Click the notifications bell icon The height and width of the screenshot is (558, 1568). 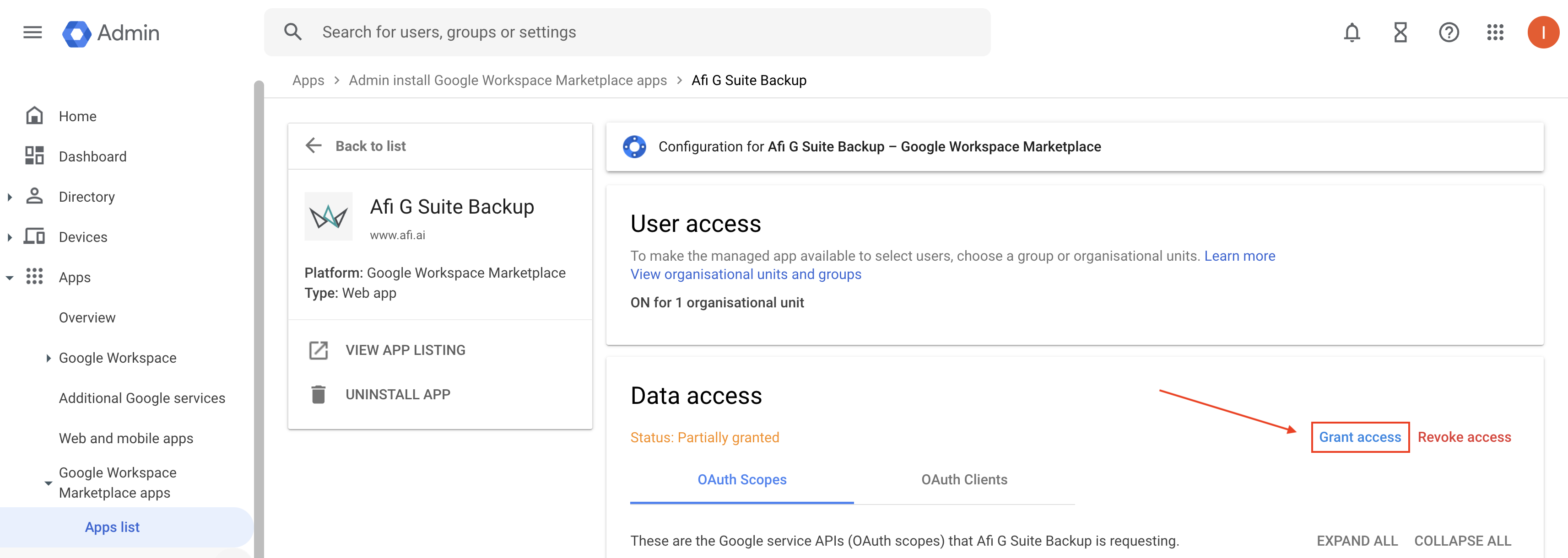[x=1352, y=32]
